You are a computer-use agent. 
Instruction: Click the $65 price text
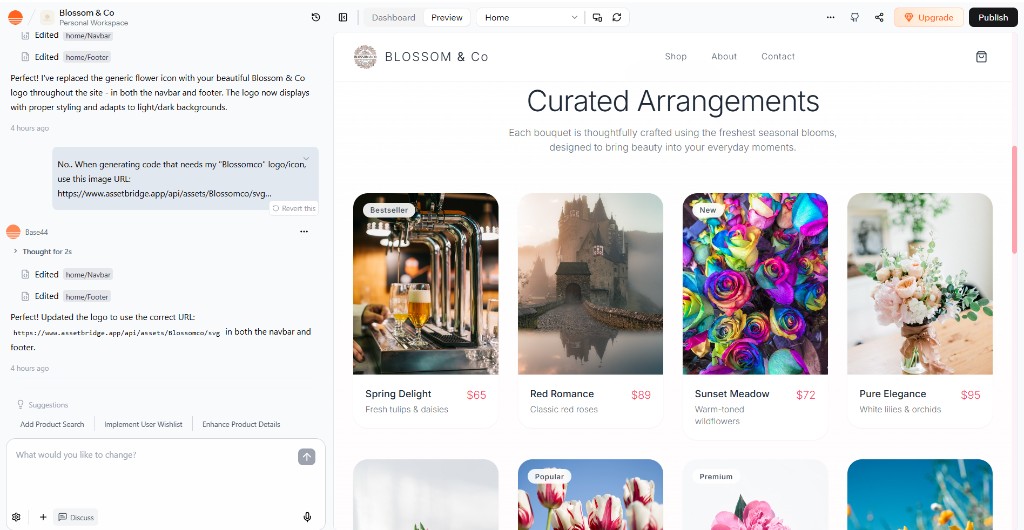(476, 394)
